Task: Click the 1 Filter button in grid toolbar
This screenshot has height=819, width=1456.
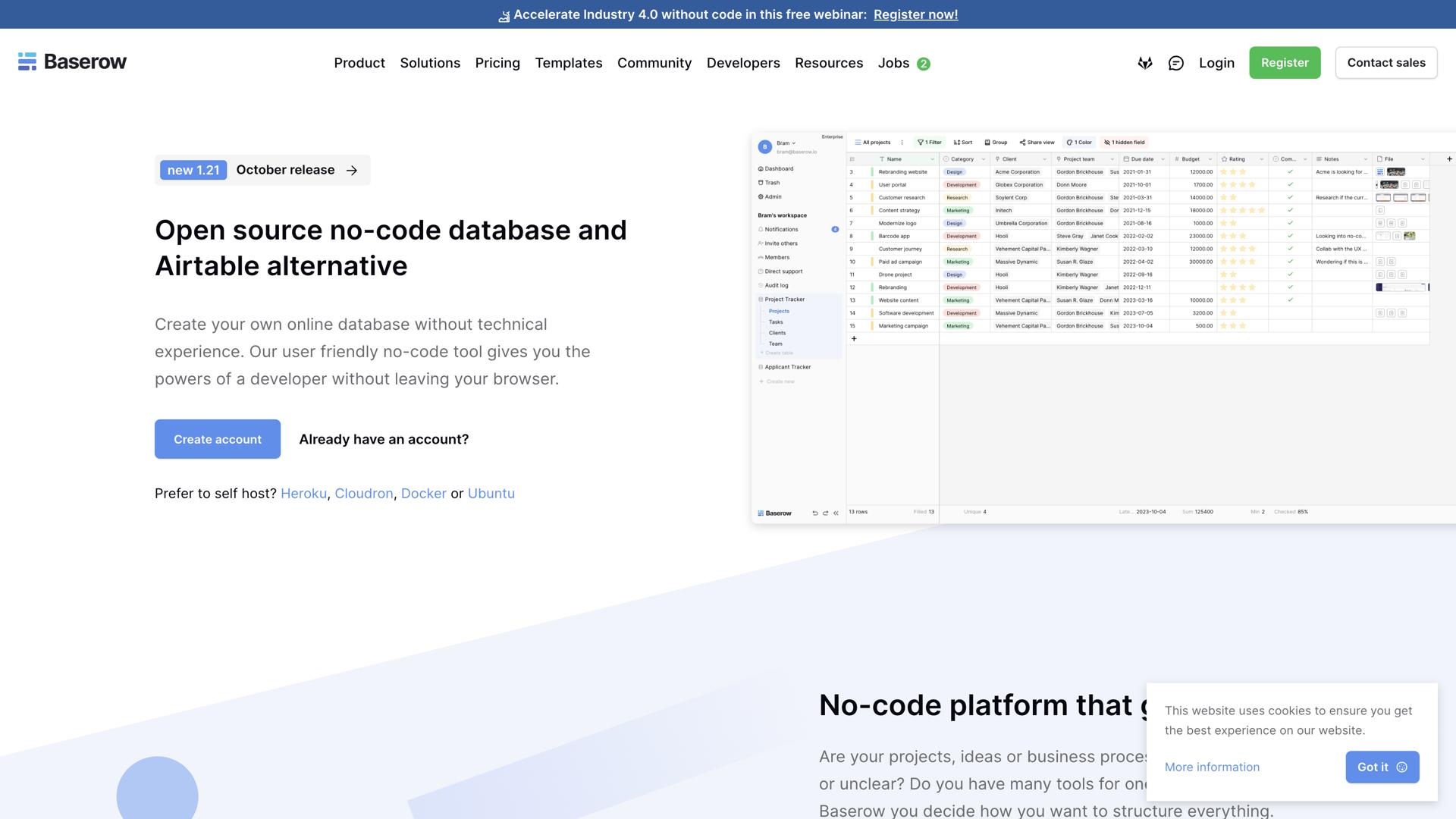Action: pos(930,143)
